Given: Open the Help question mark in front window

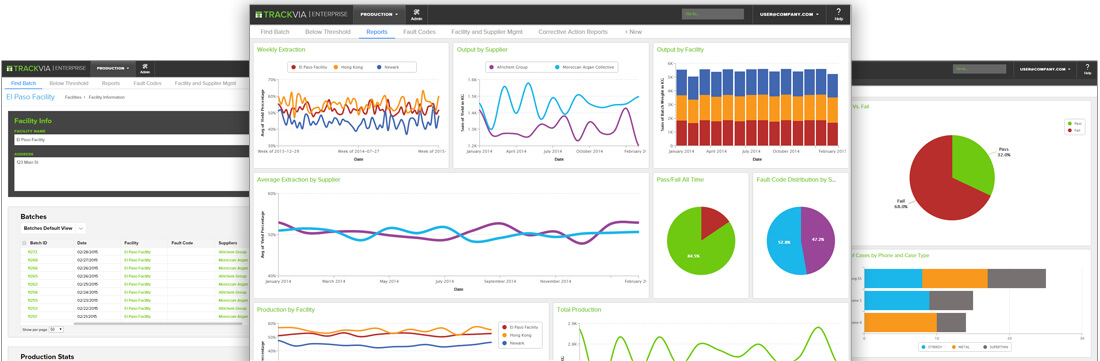Looking at the screenshot, I should (x=838, y=14).
